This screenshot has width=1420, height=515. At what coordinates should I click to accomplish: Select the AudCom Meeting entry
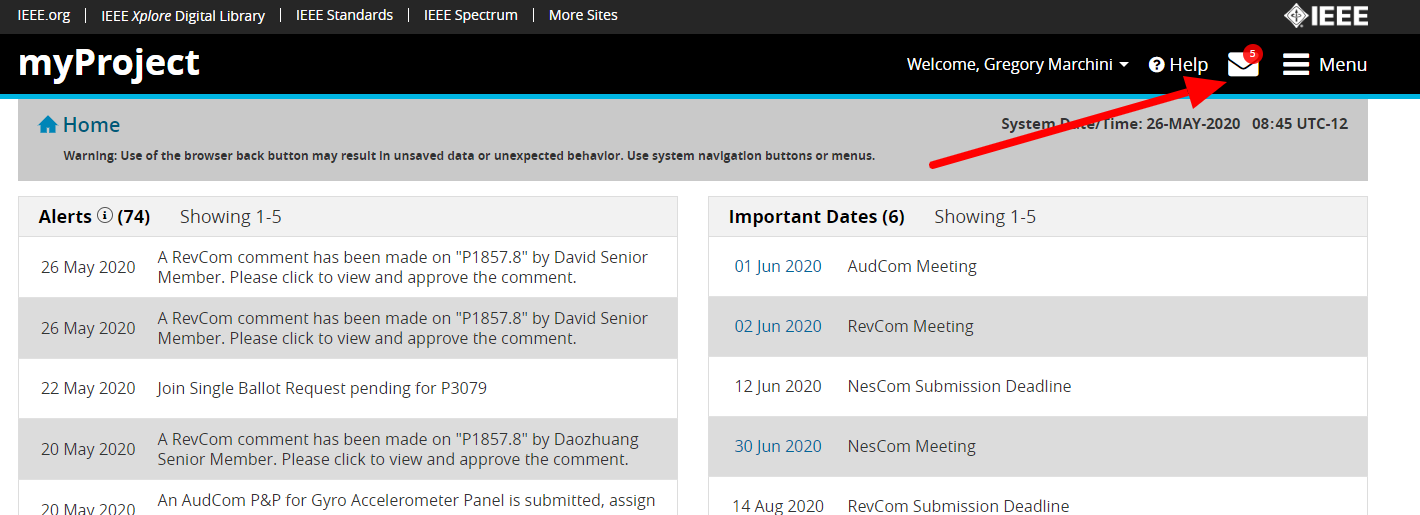(912, 266)
